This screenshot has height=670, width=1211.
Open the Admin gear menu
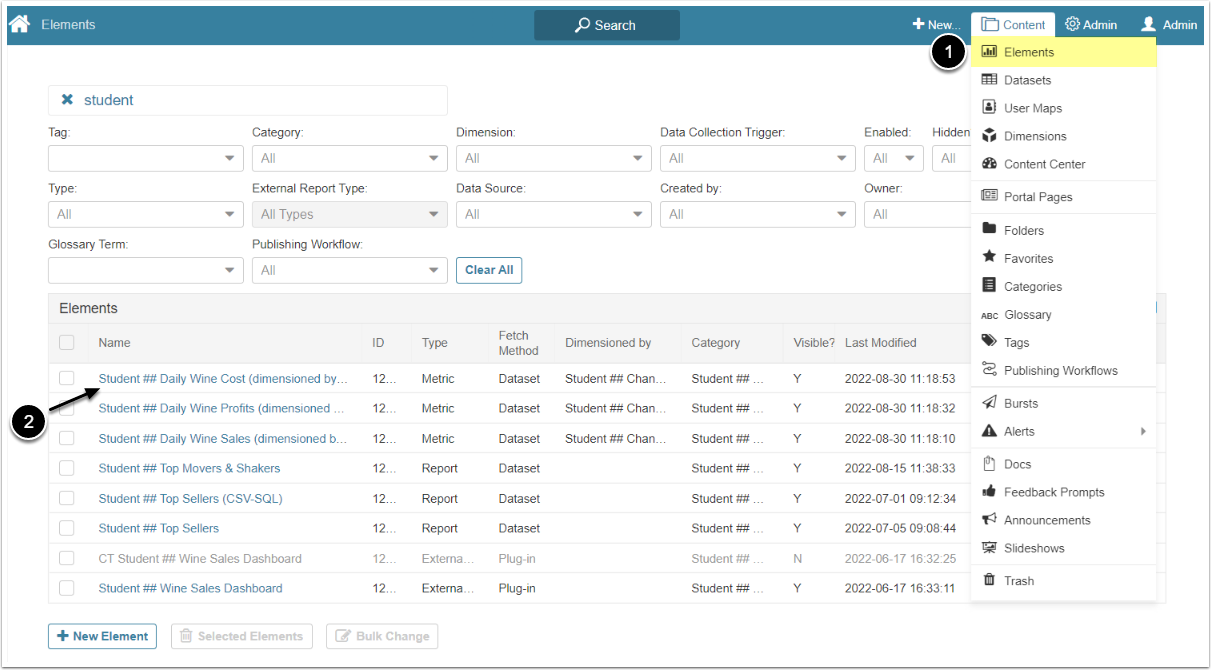coord(1091,25)
